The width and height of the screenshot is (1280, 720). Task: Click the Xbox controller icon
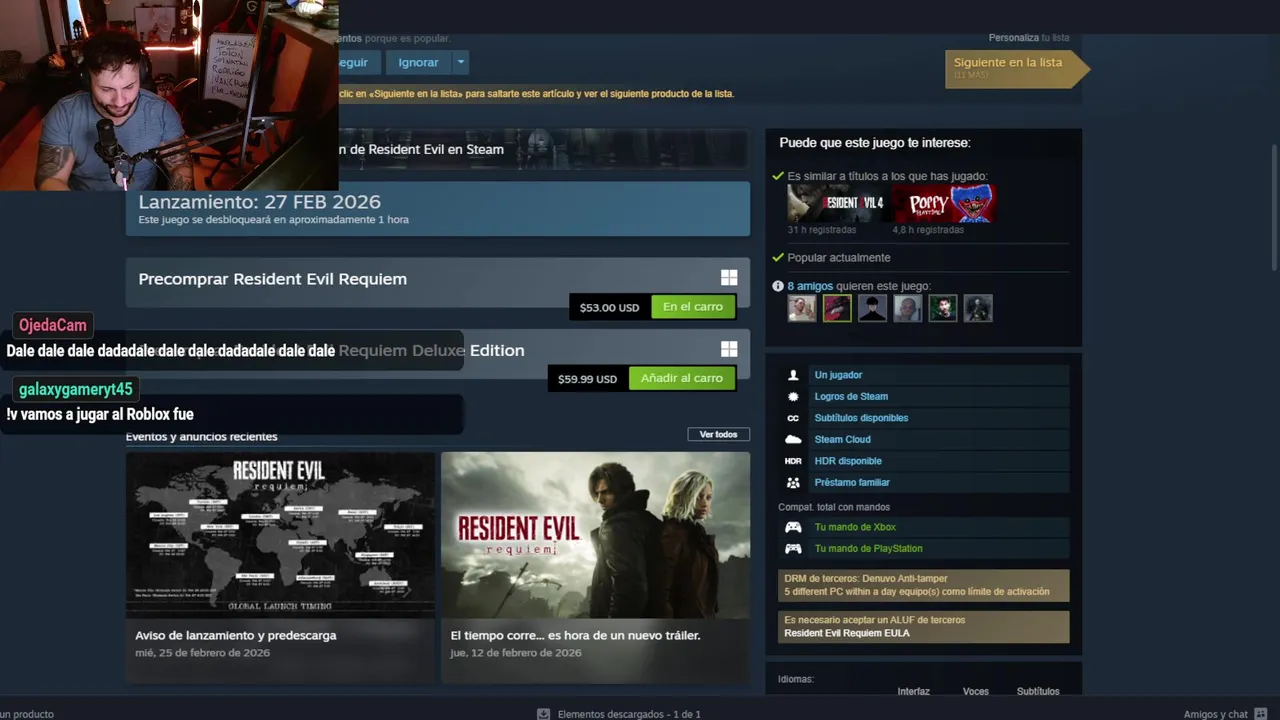[793, 527]
